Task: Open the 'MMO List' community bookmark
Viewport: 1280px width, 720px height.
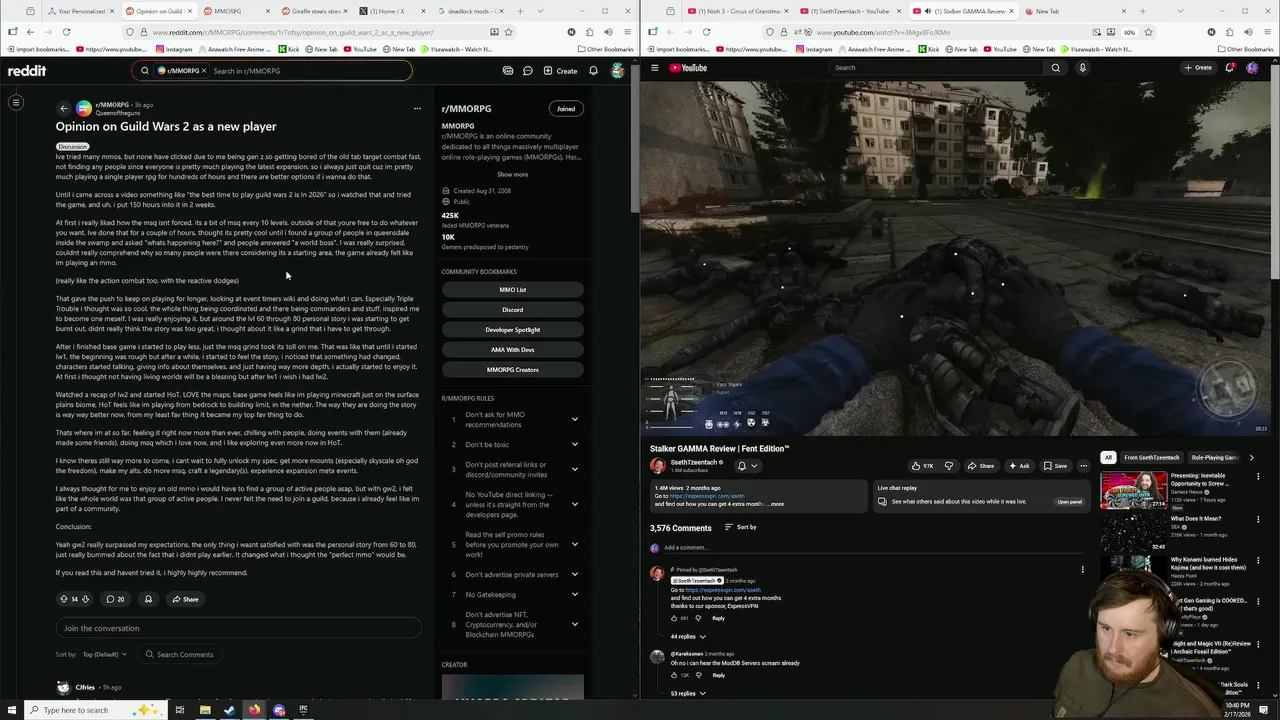Action: click(512, 290)
